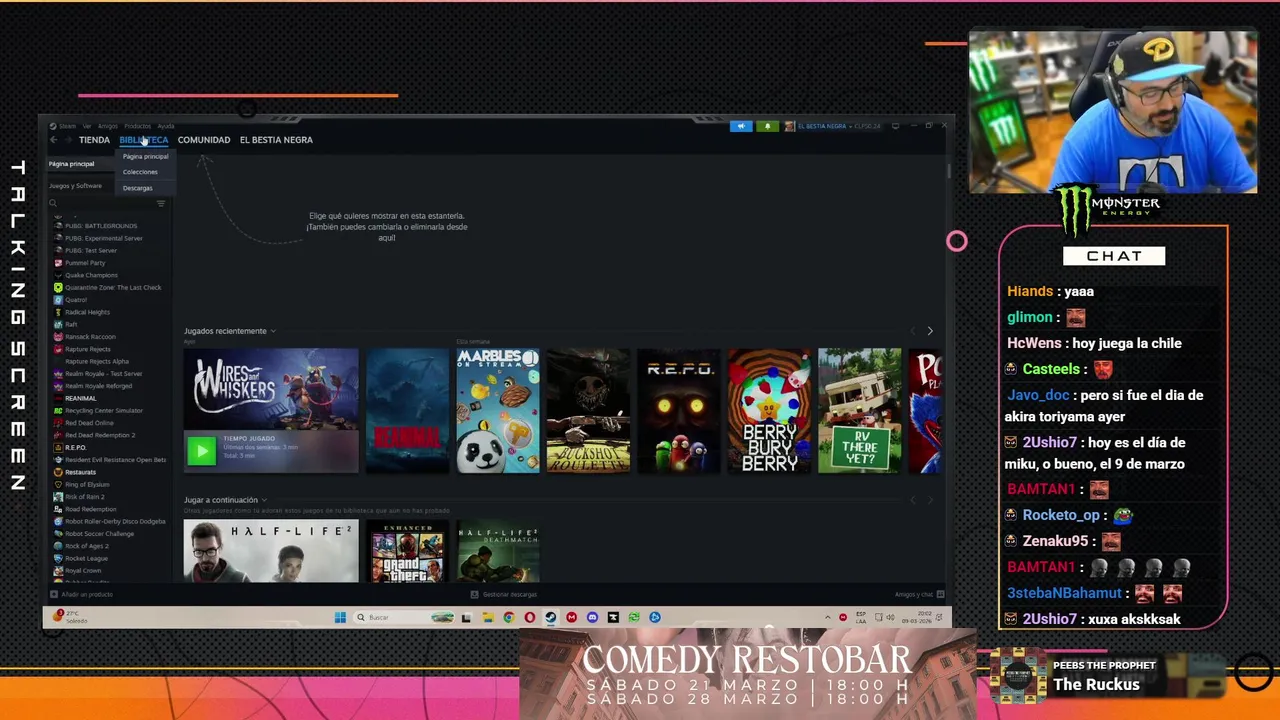The height and width of the screenshot is (720, 1280).
Task: Click the Añadir un producto plus icon
Action: (54, 594)
